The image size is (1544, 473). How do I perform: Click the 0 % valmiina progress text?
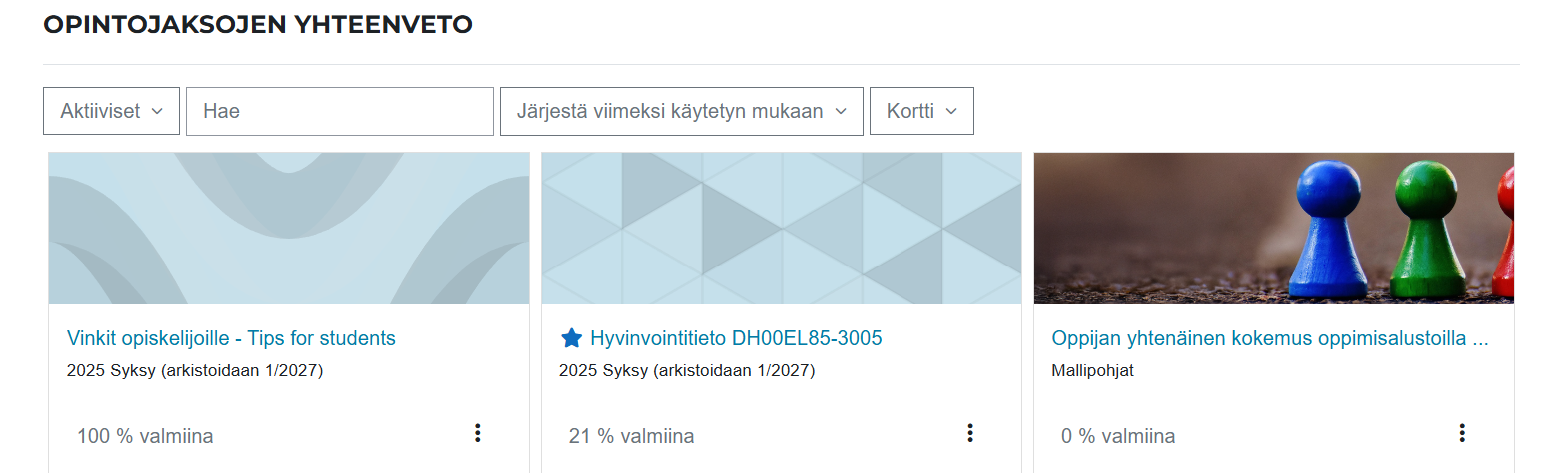click(1118, 436)
